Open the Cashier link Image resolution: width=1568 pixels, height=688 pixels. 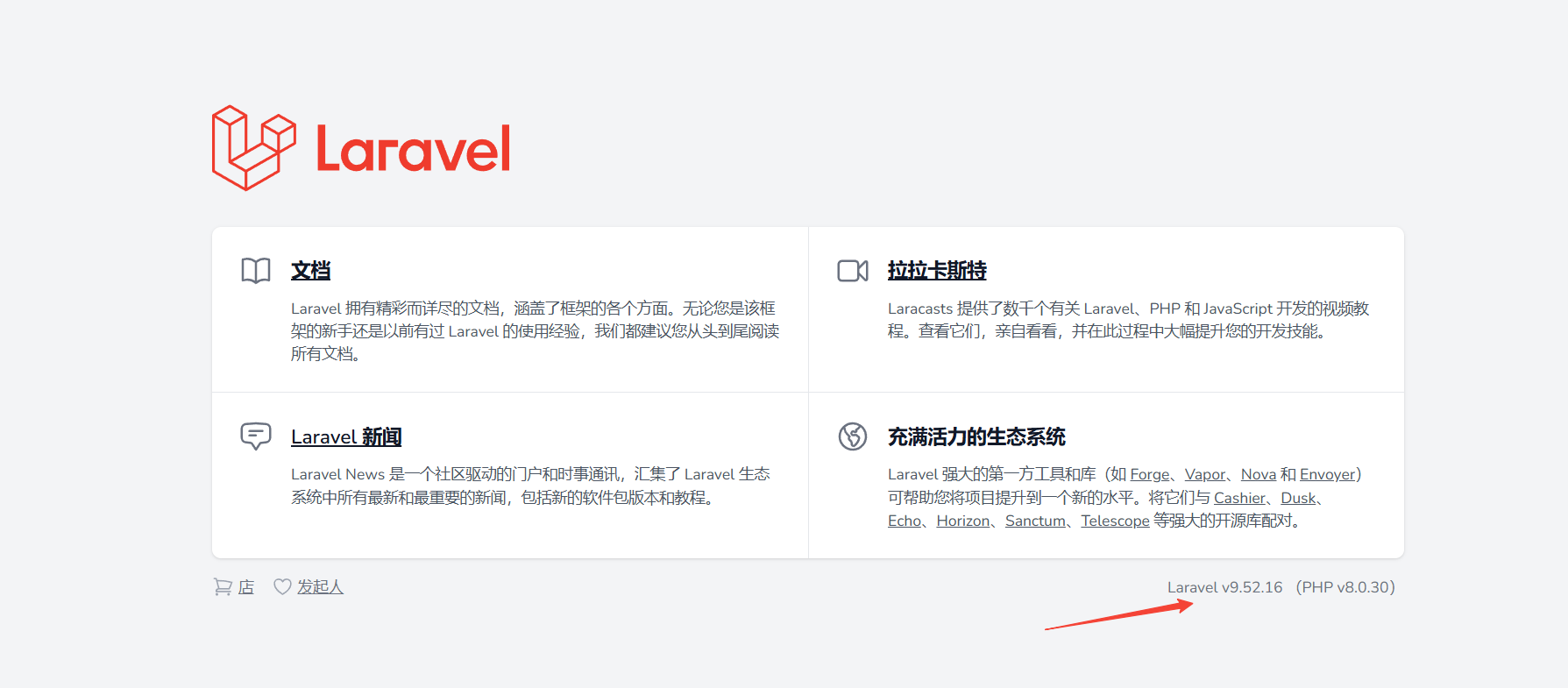[1239, 498]
